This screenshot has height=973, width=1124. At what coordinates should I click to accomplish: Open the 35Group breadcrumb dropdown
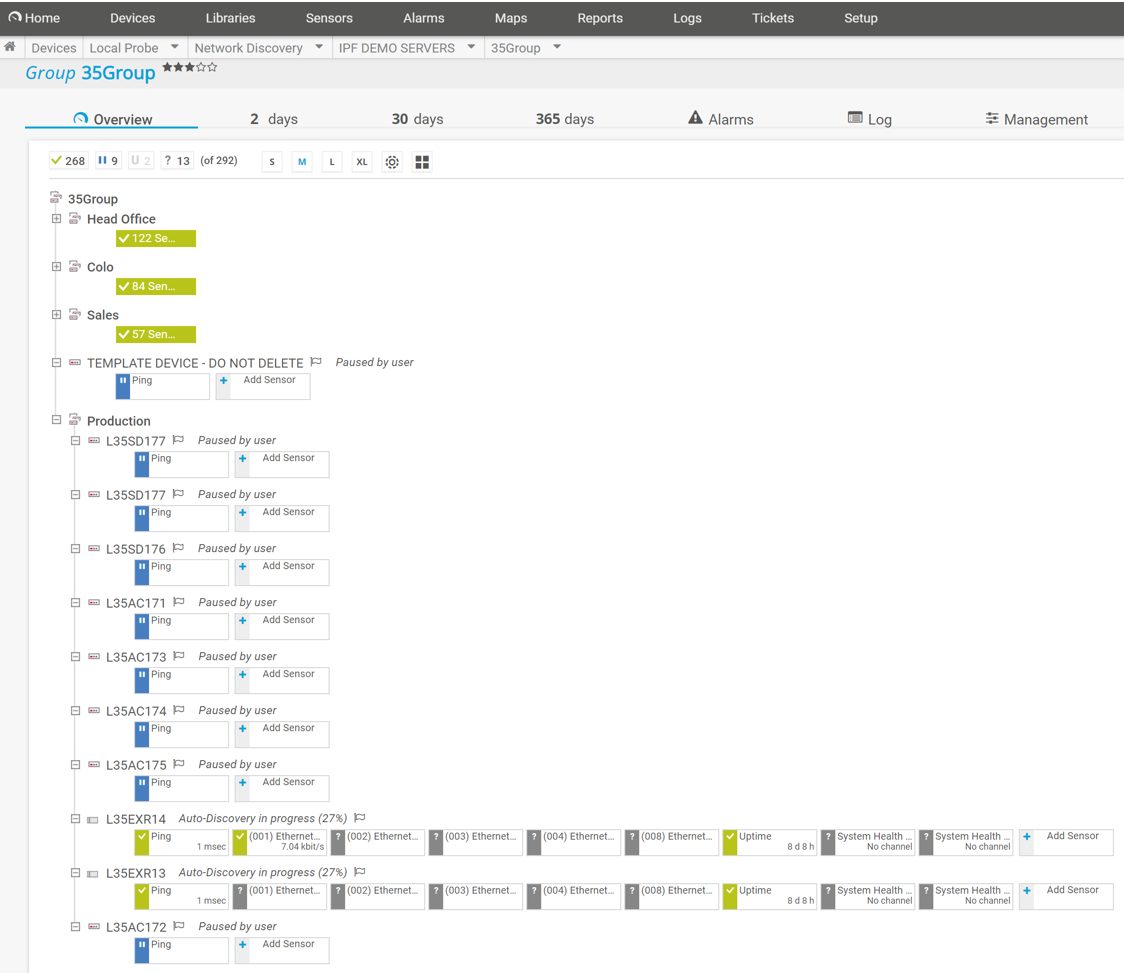point(557,47)
